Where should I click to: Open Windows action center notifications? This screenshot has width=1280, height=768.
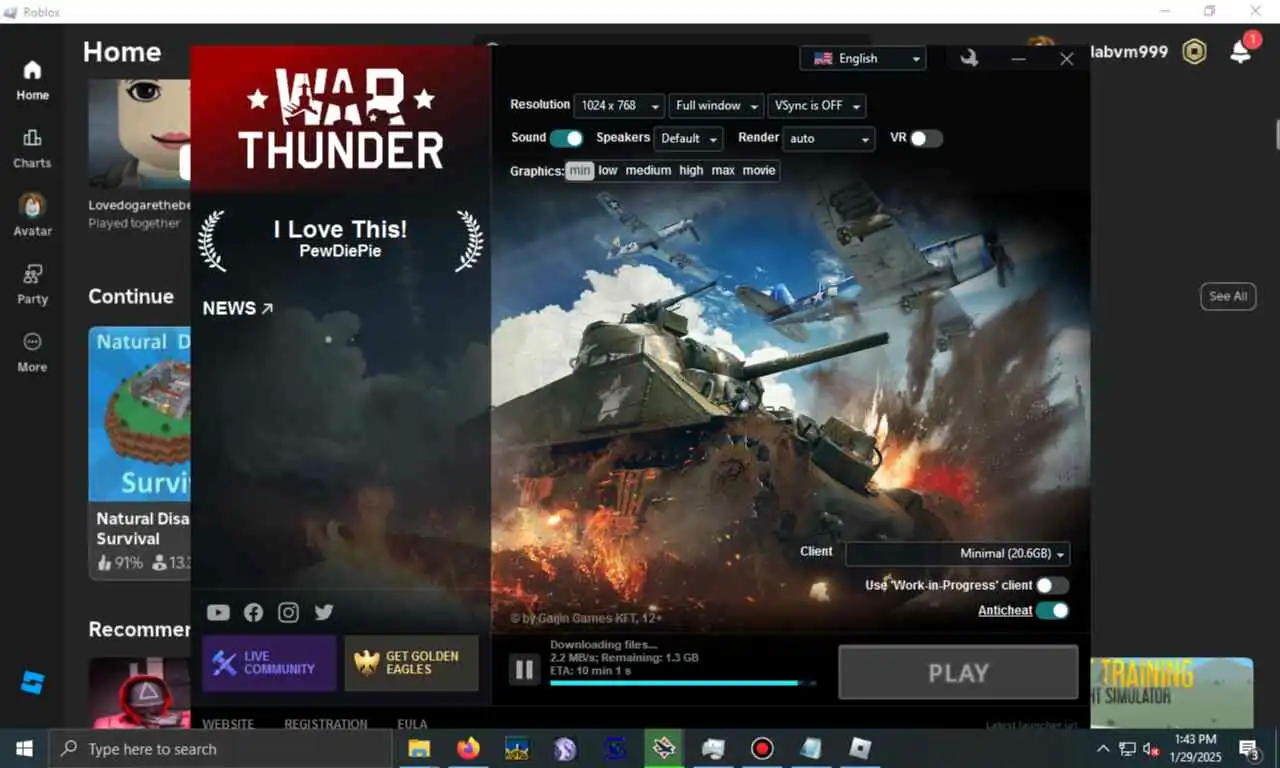[x=1249, y=748]
